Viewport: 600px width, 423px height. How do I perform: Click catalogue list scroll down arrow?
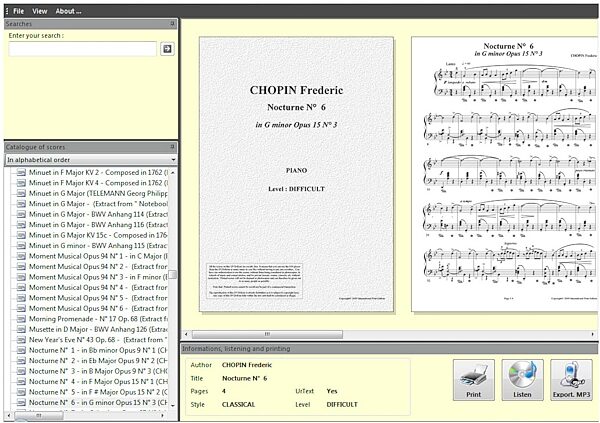173,405
